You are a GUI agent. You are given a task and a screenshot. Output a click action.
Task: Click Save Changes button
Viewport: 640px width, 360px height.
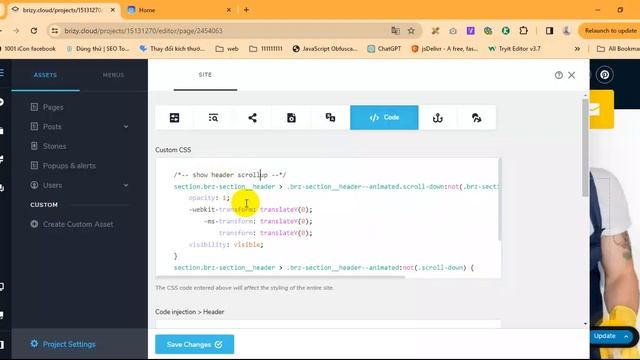click(x=194, y=344)
